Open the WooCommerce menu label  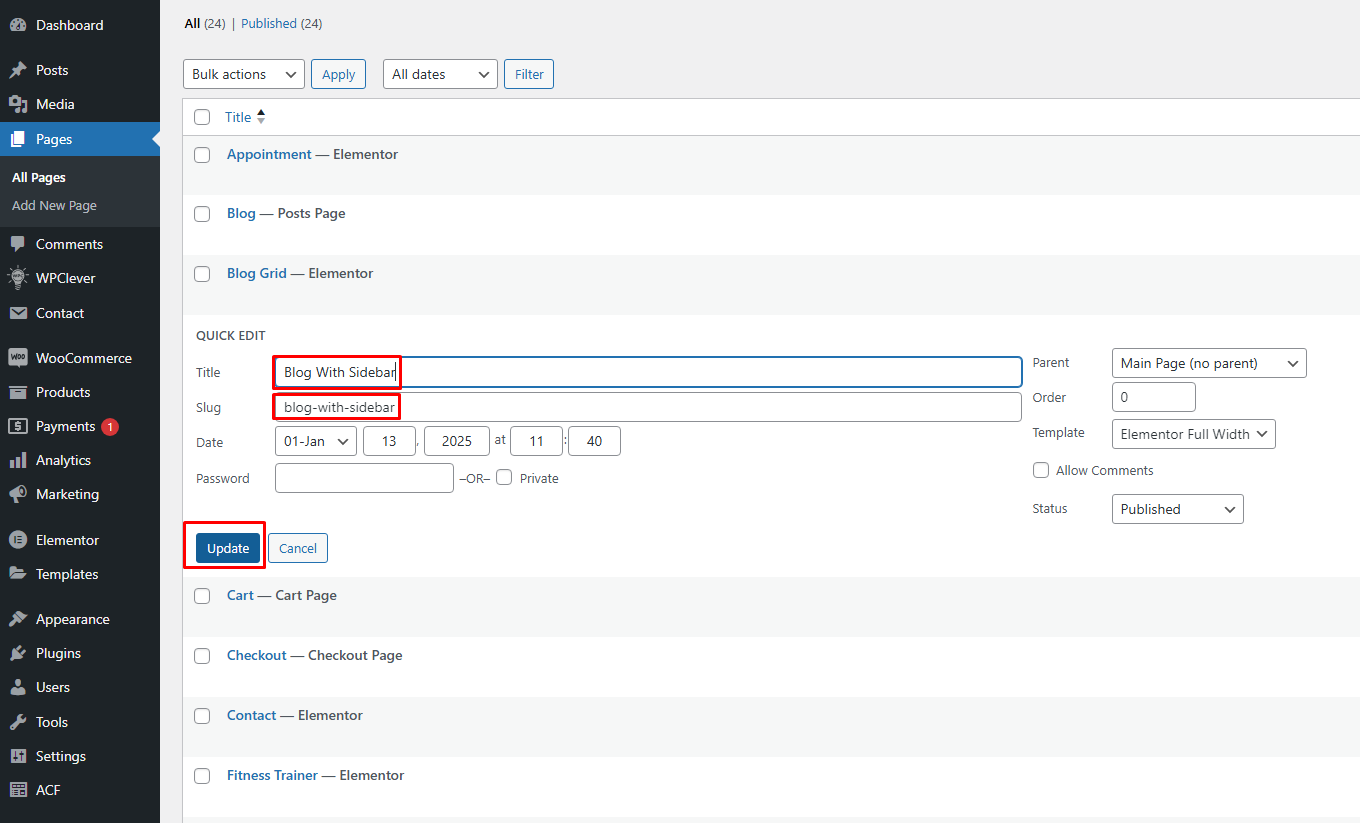coord(84,358)
